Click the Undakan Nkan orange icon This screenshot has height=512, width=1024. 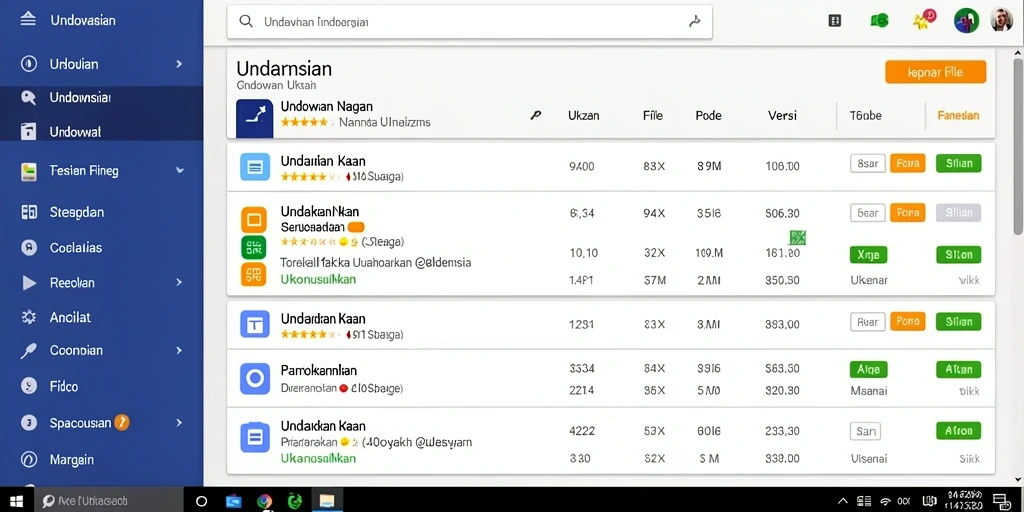click(254, 220)
